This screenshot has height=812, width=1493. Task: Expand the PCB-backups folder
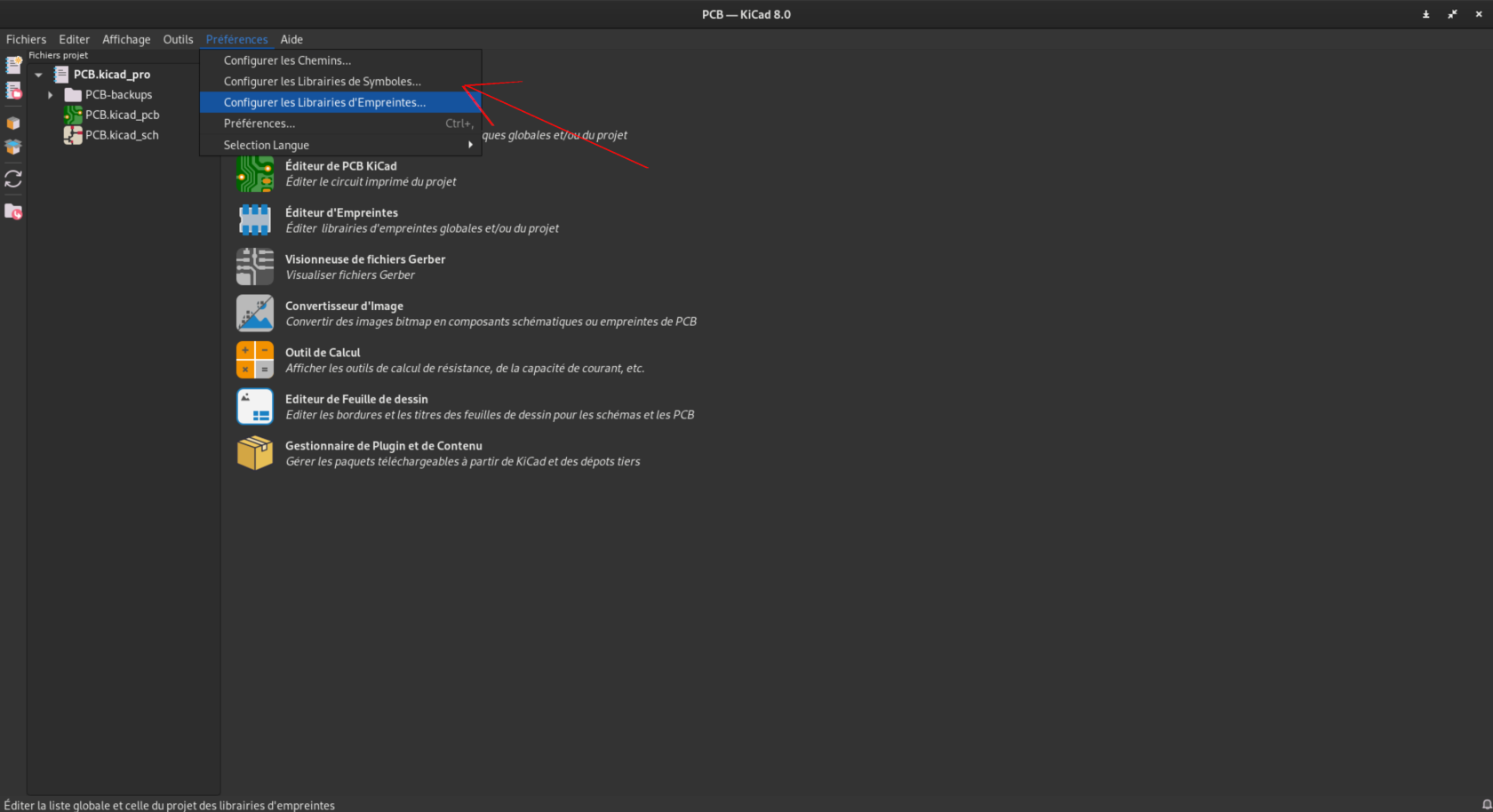click(x=50, y=95)
